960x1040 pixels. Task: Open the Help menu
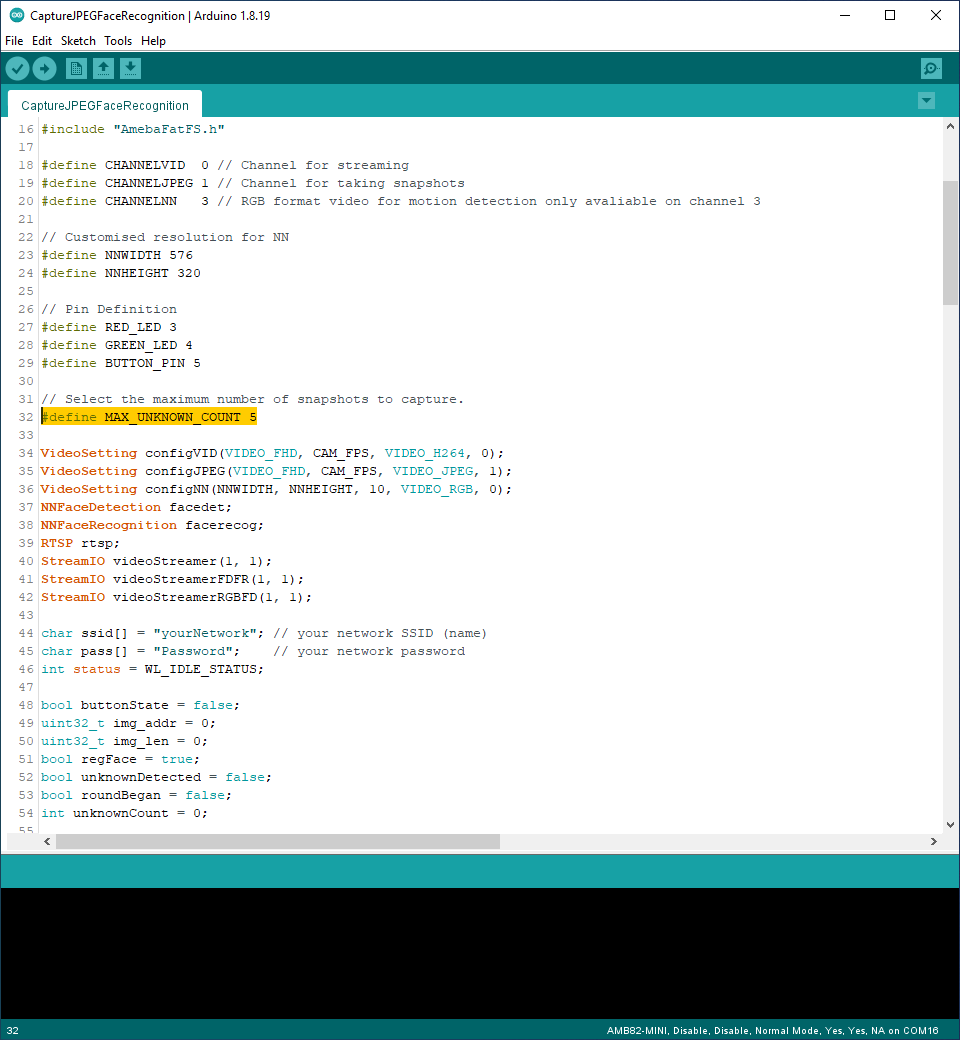(x=153, y=41)
